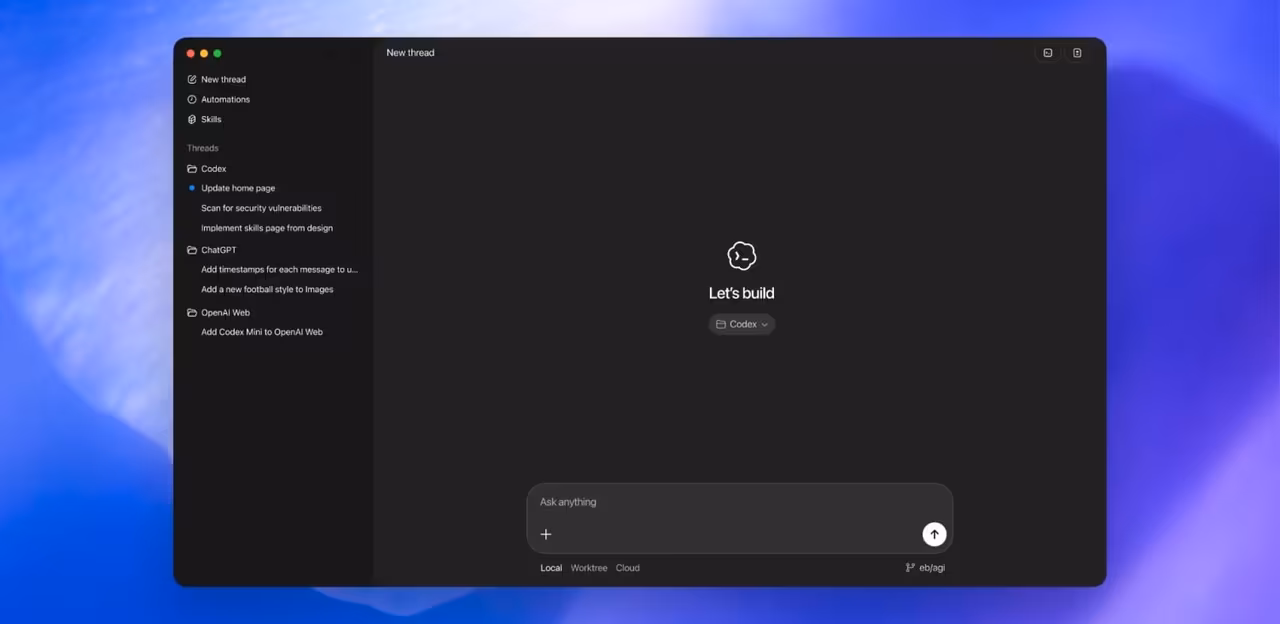Open Implement skills page from design thread
Viewport: 1280px width, 624px height.
(267, 228)
